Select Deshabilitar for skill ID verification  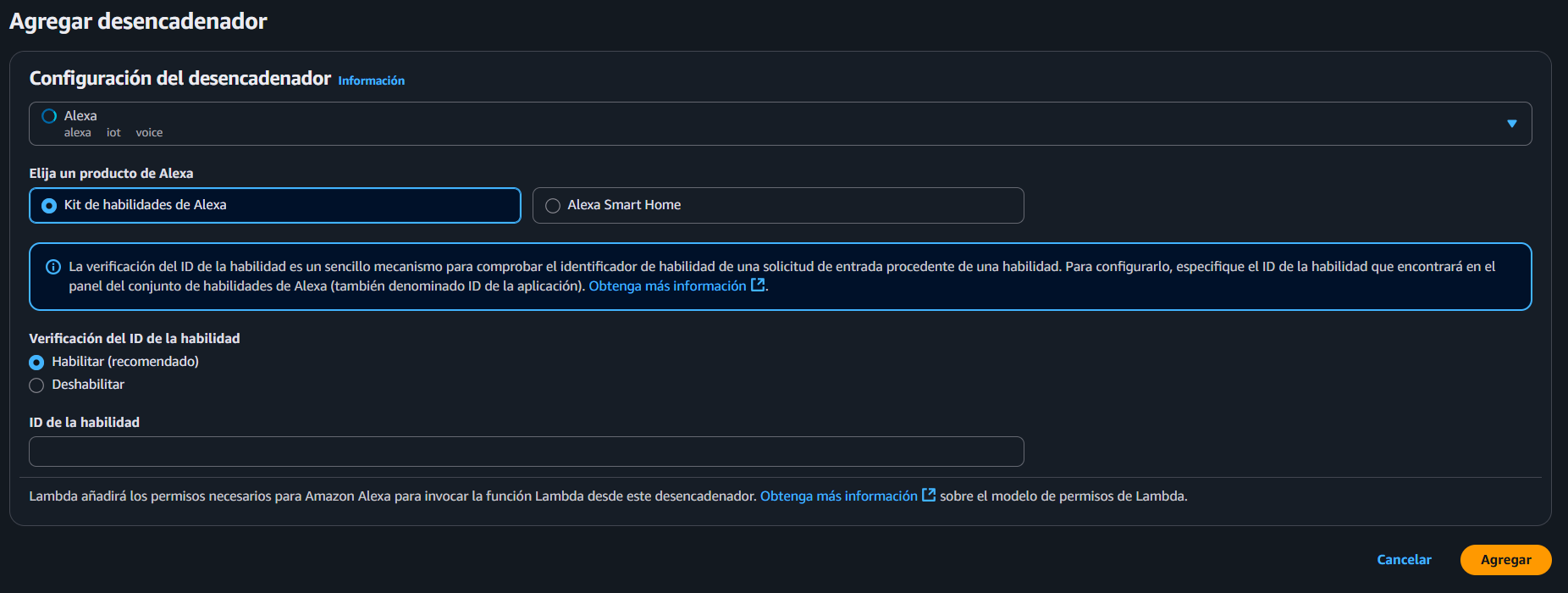(x=36, y=385)
